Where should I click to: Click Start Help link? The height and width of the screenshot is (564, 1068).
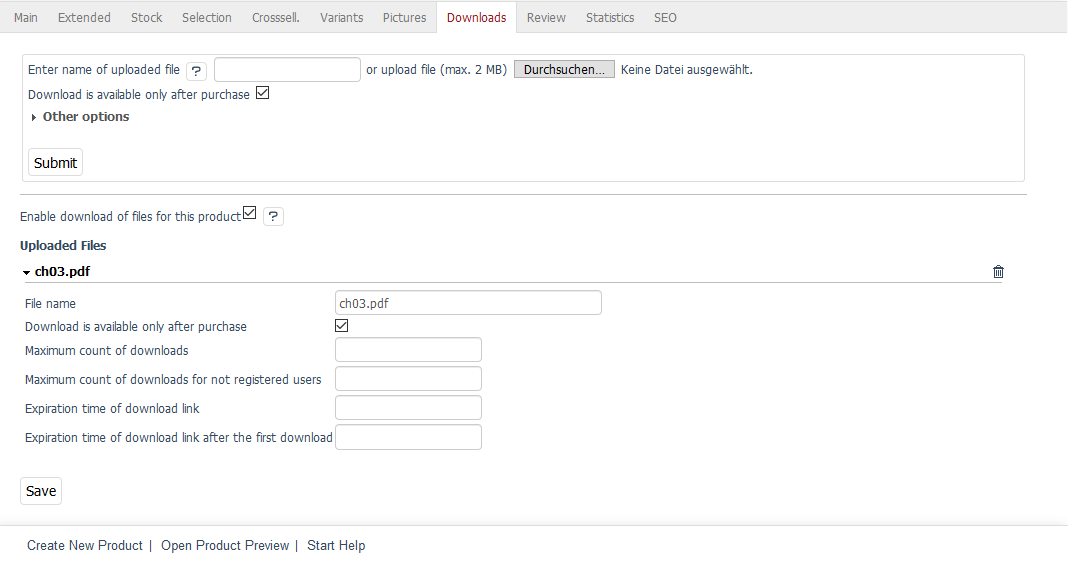[336, 545]
